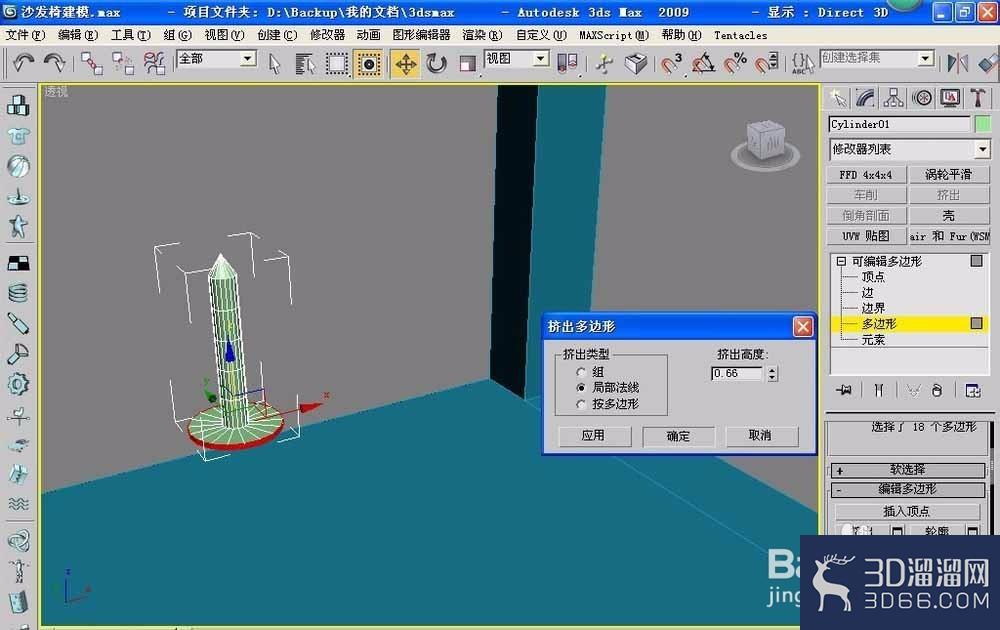Viewport: 1000px width, 630px height.
Task: Open the 渲染(R) menu
Action: [x=482, y=35]
